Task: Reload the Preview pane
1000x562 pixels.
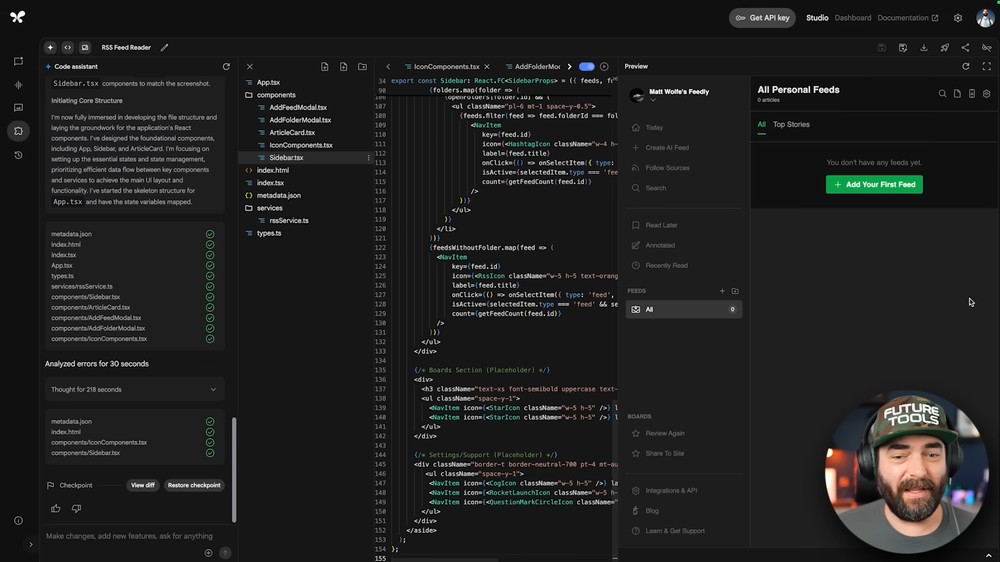Action: pos(966,66)
